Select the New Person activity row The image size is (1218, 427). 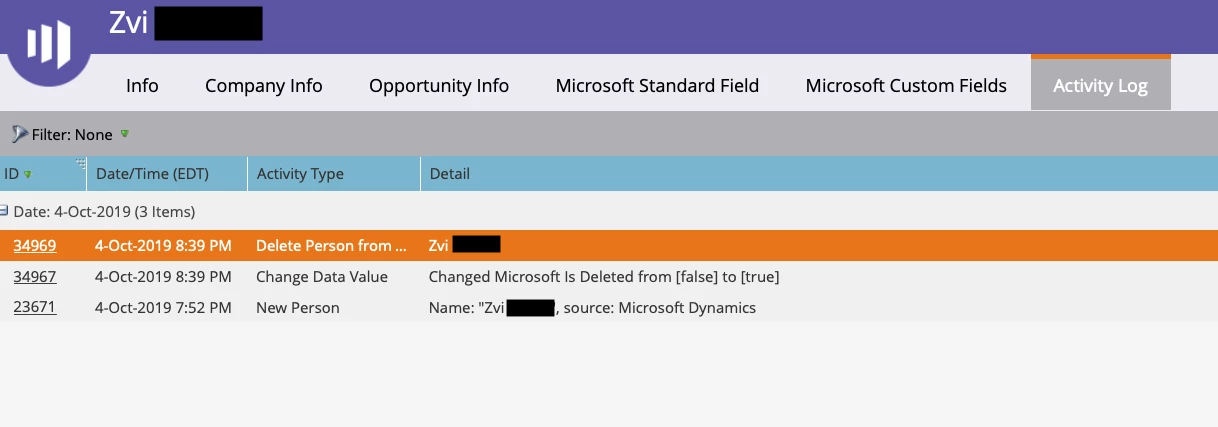pos(609,307)
